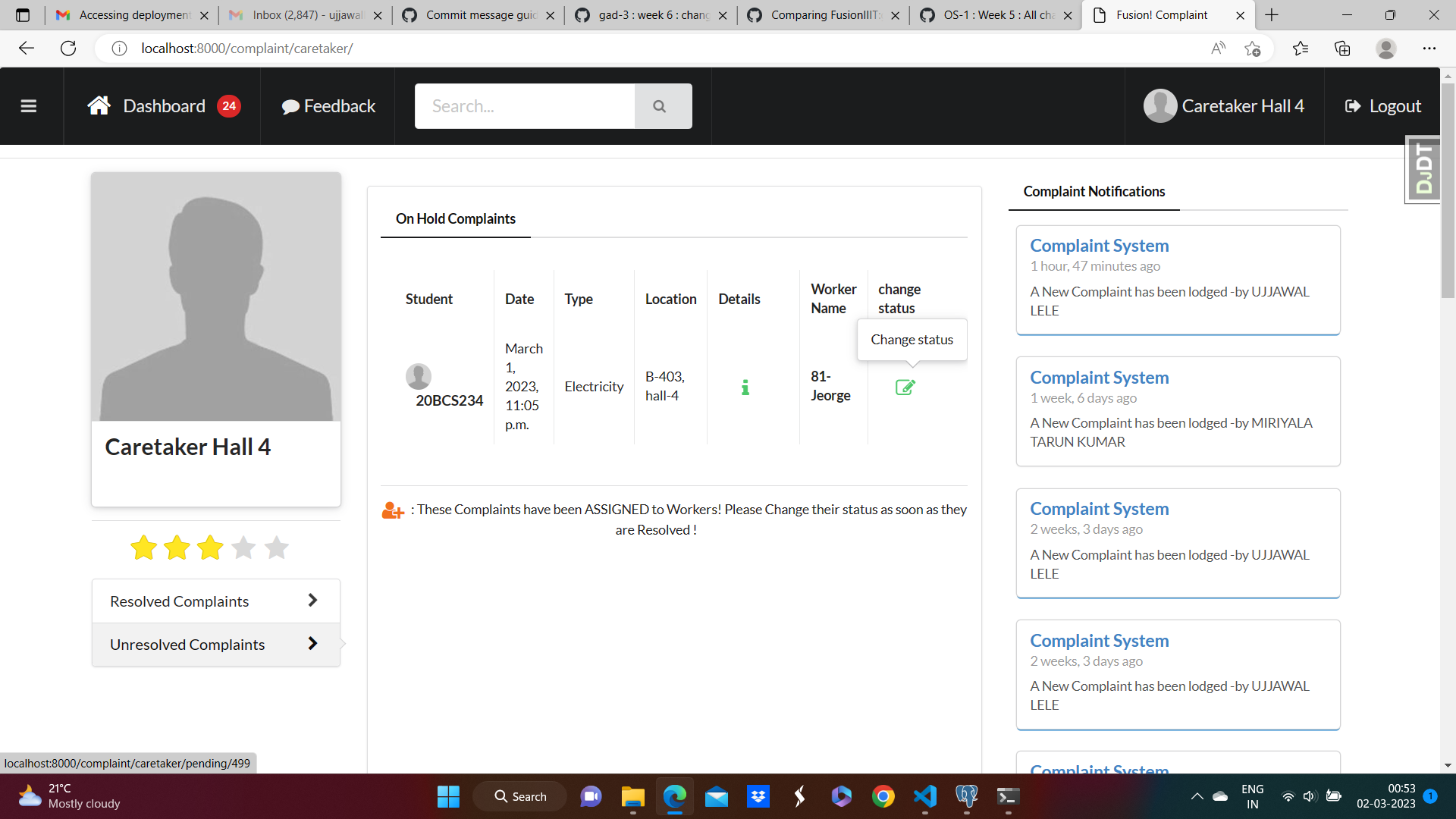Open Visual Studio Code from taskbar

[924, 796]
